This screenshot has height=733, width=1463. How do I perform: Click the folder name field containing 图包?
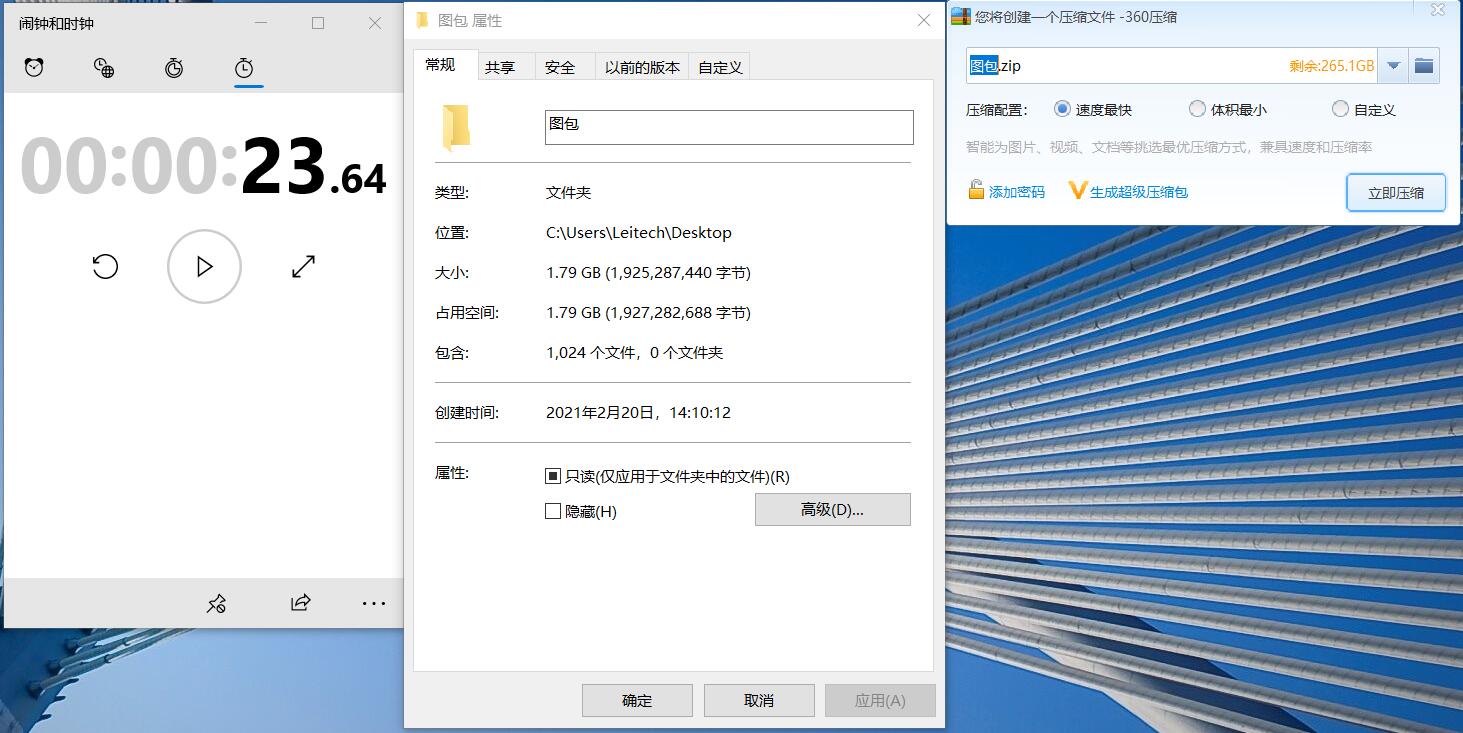coord(729,127)
